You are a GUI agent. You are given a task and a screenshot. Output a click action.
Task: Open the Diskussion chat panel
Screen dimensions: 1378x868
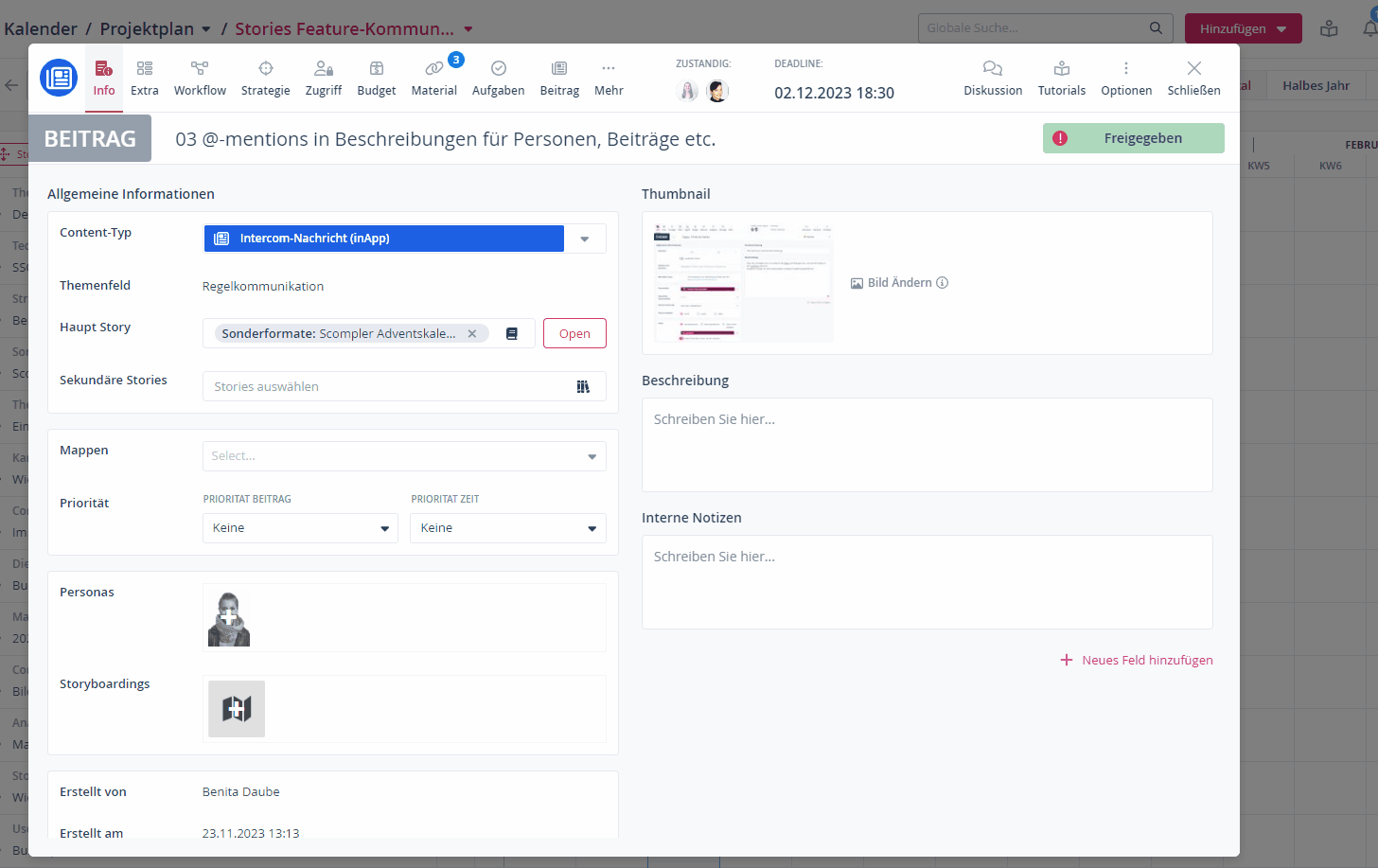pos(993,78)
